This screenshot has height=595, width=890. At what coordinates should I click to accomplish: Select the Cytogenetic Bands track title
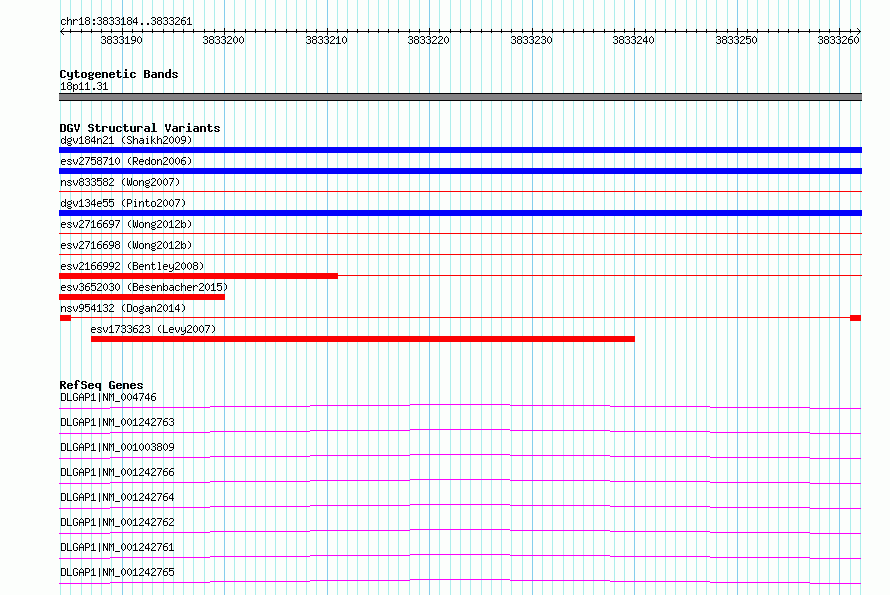click(x=119, y=74)
